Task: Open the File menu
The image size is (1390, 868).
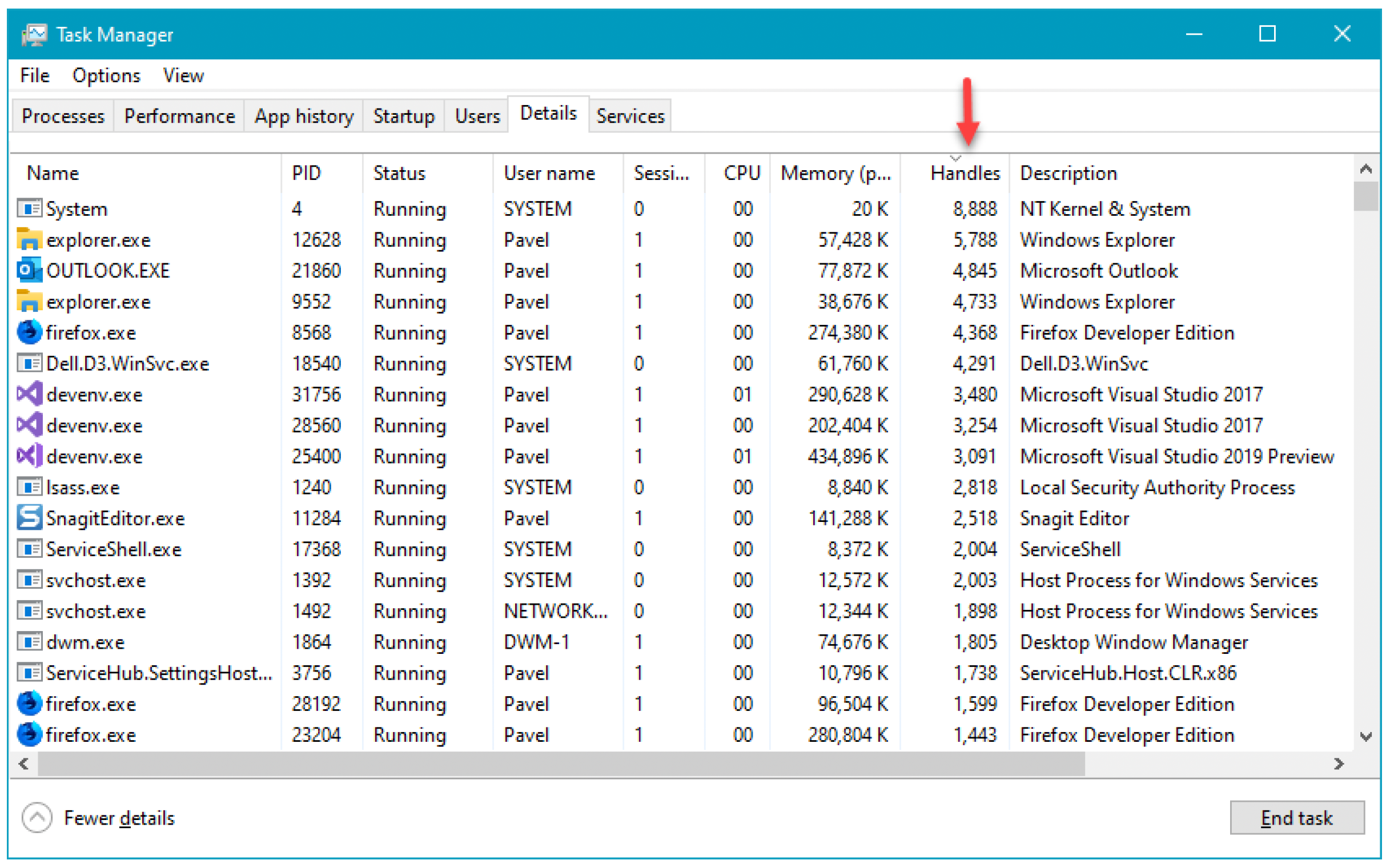Action: [x=35, y=76]
